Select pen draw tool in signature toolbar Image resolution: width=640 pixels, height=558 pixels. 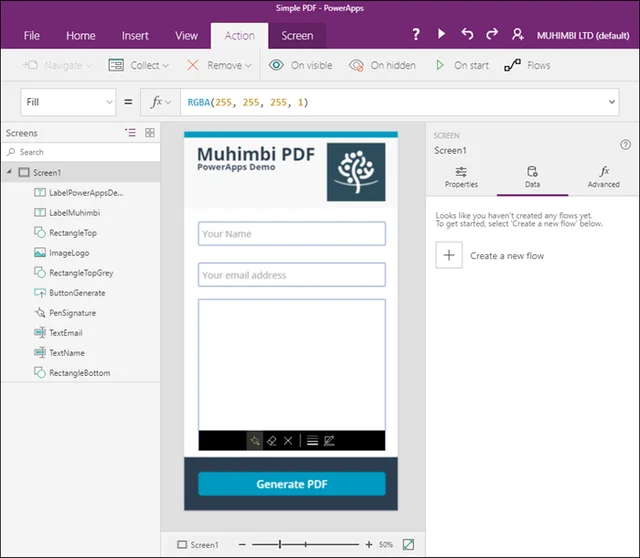pos(255,440)
